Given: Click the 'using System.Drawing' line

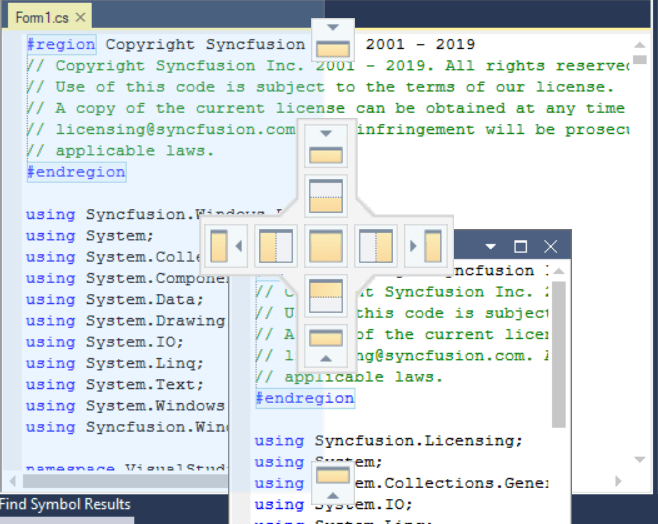Looking at the screenshot, I should point(126,321).
